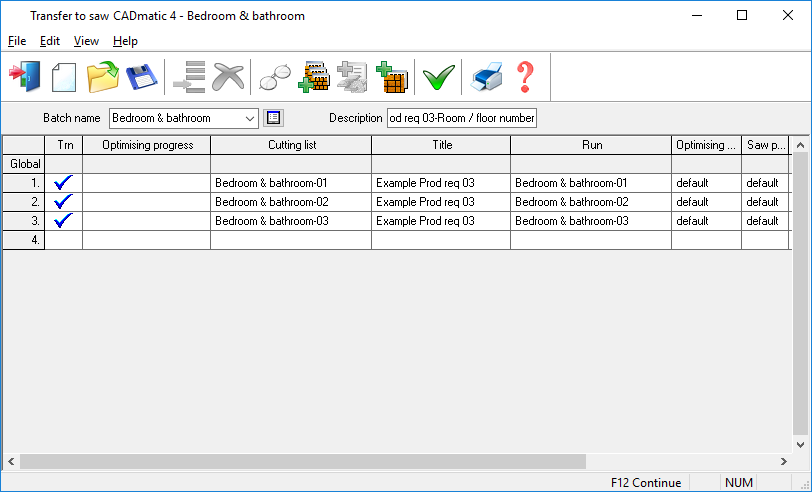The image size is (812, 492).
Task: Open the View menu
Action: click(x=86, y=41)
